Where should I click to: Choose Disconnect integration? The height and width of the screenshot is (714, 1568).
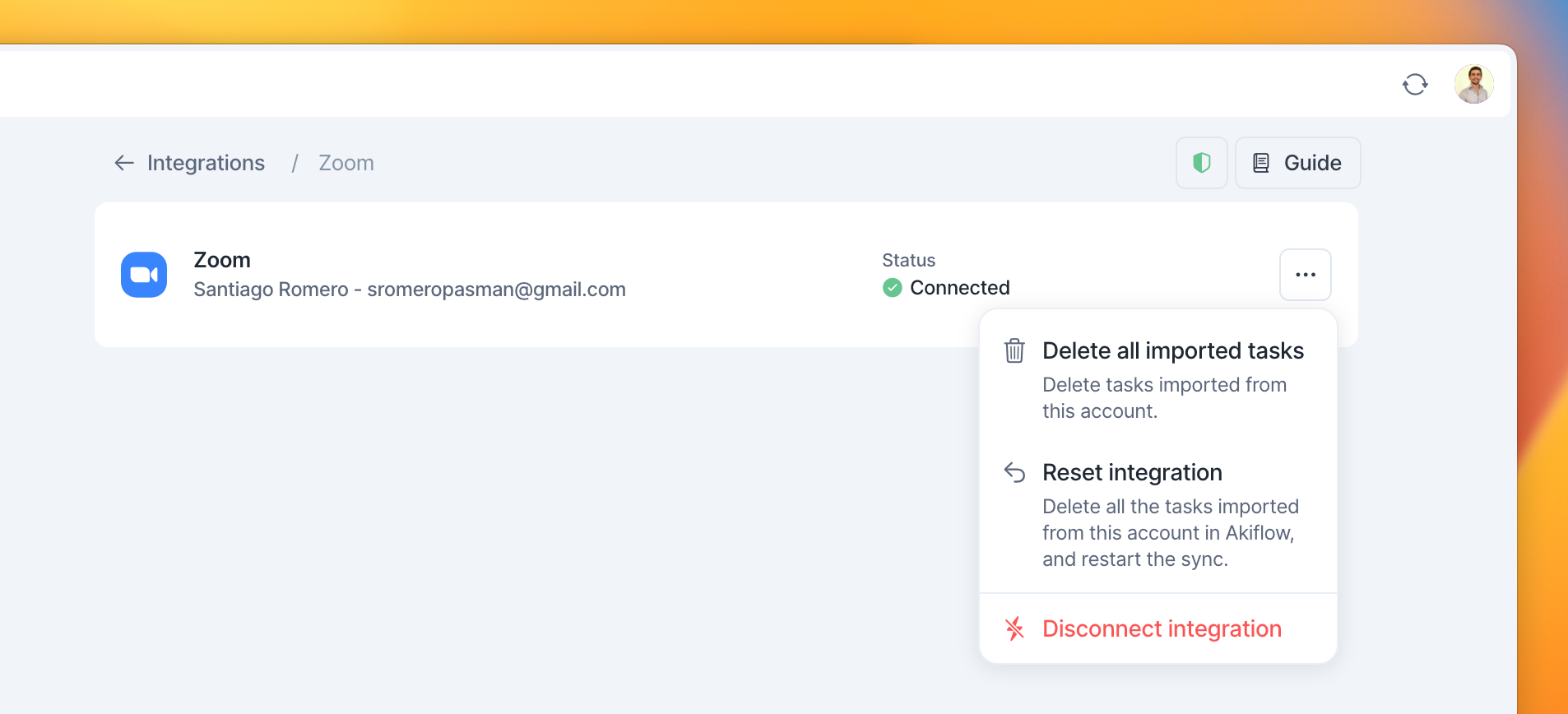click(1158, 628)
